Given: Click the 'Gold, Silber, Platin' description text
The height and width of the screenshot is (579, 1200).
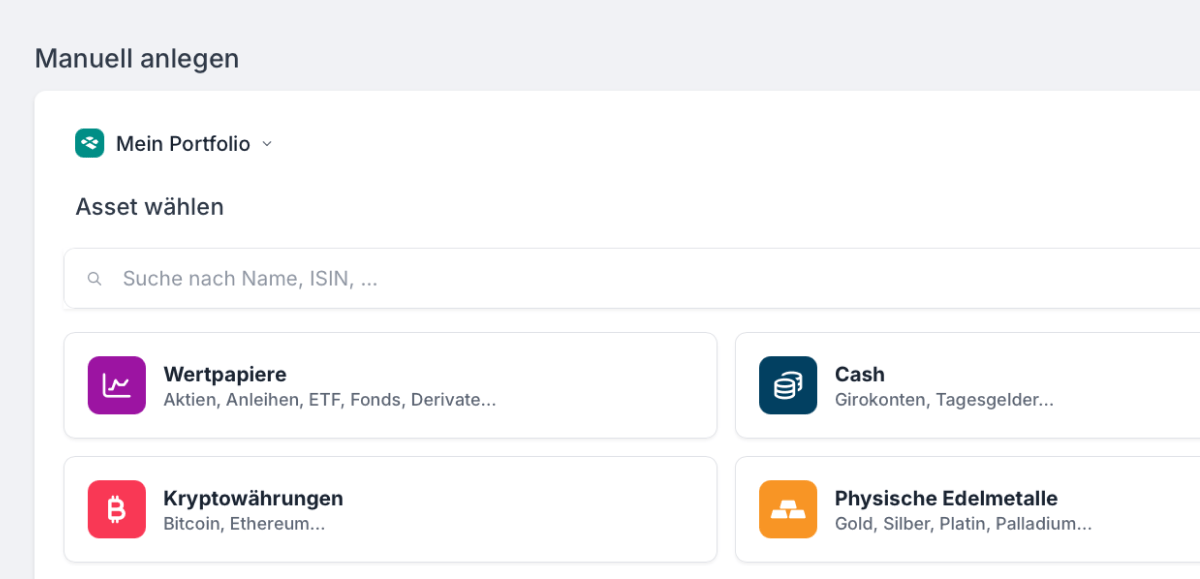Looking at the screenshot, I should 963,524.
